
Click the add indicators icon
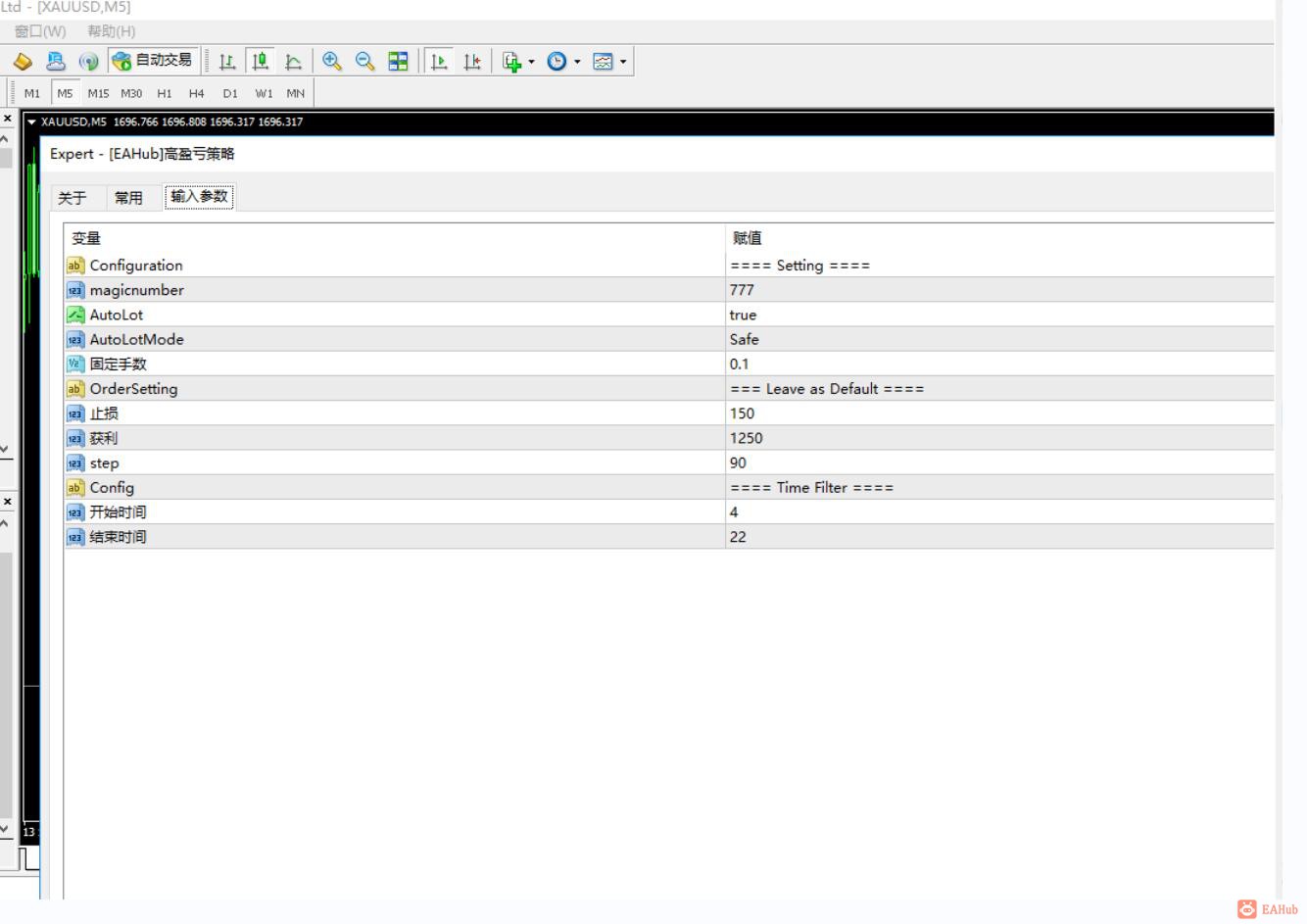pyautogui.click(x=511, y=62)
